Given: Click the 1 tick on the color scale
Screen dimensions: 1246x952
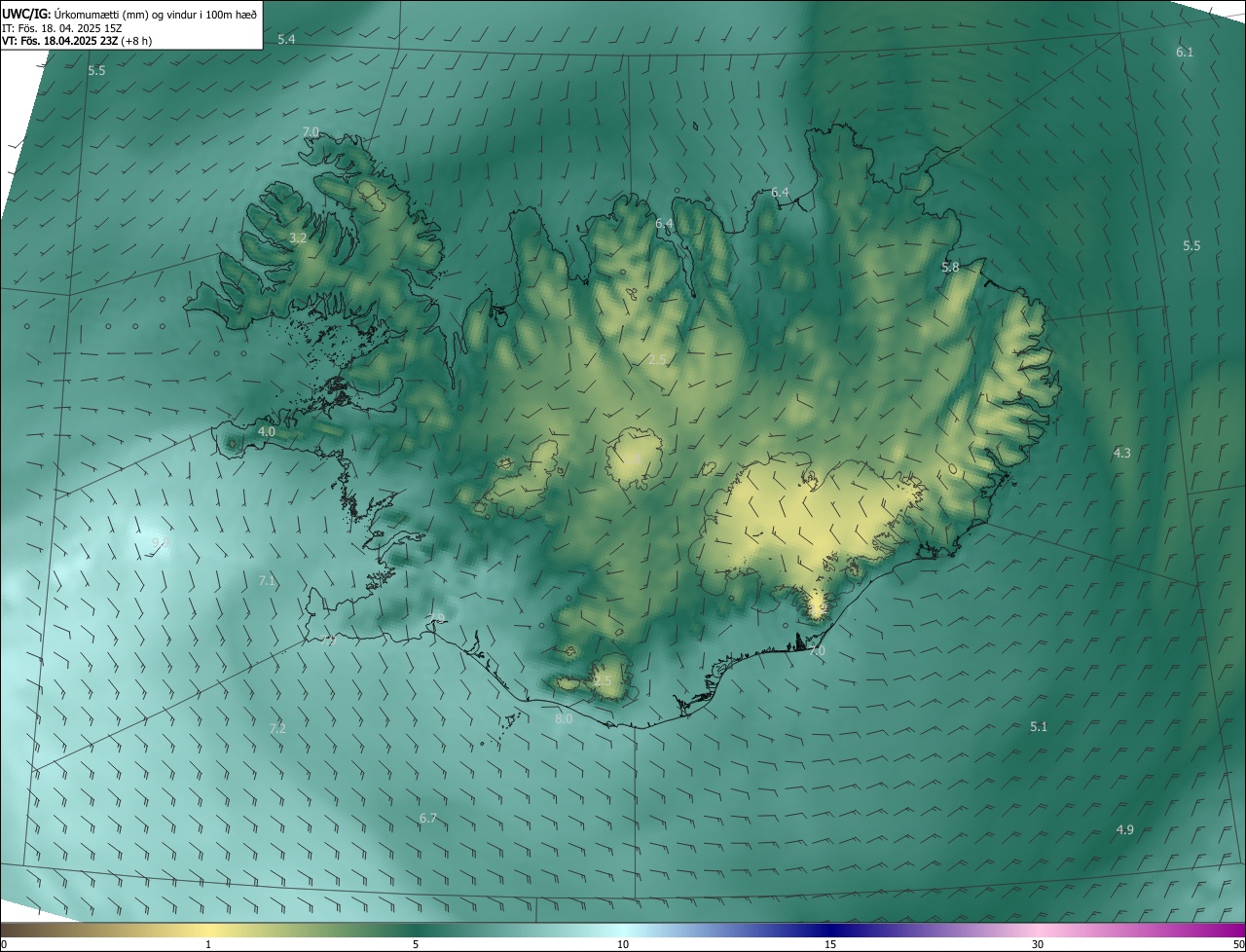Looking at the screenshot, I should click(208, 944).
